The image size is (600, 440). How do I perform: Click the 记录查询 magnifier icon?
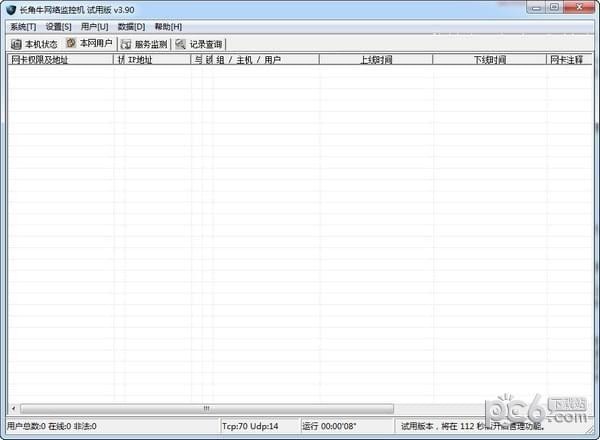pyautogui.click(x=180, y=44)
